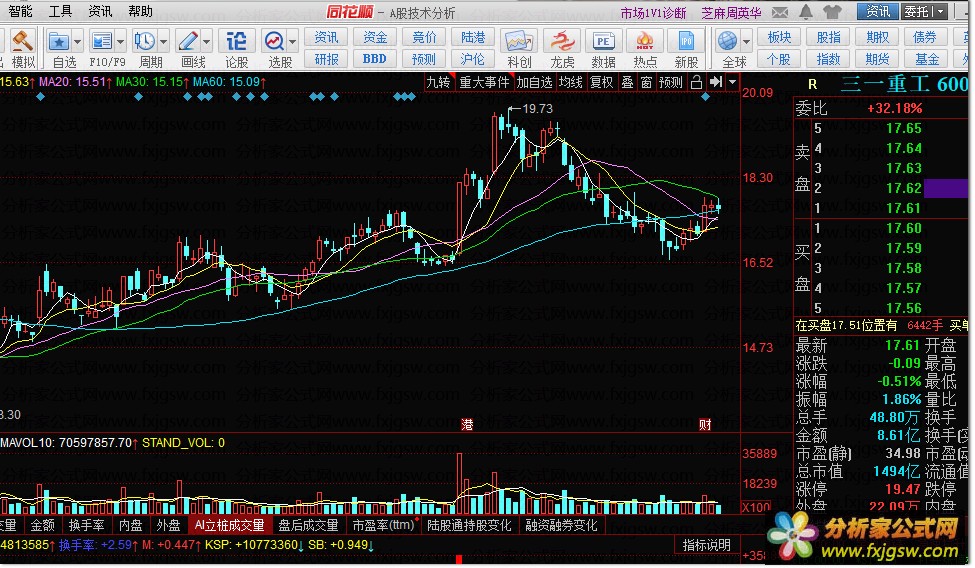
Task: Click the notification bell icon
Action: point(806,12)
